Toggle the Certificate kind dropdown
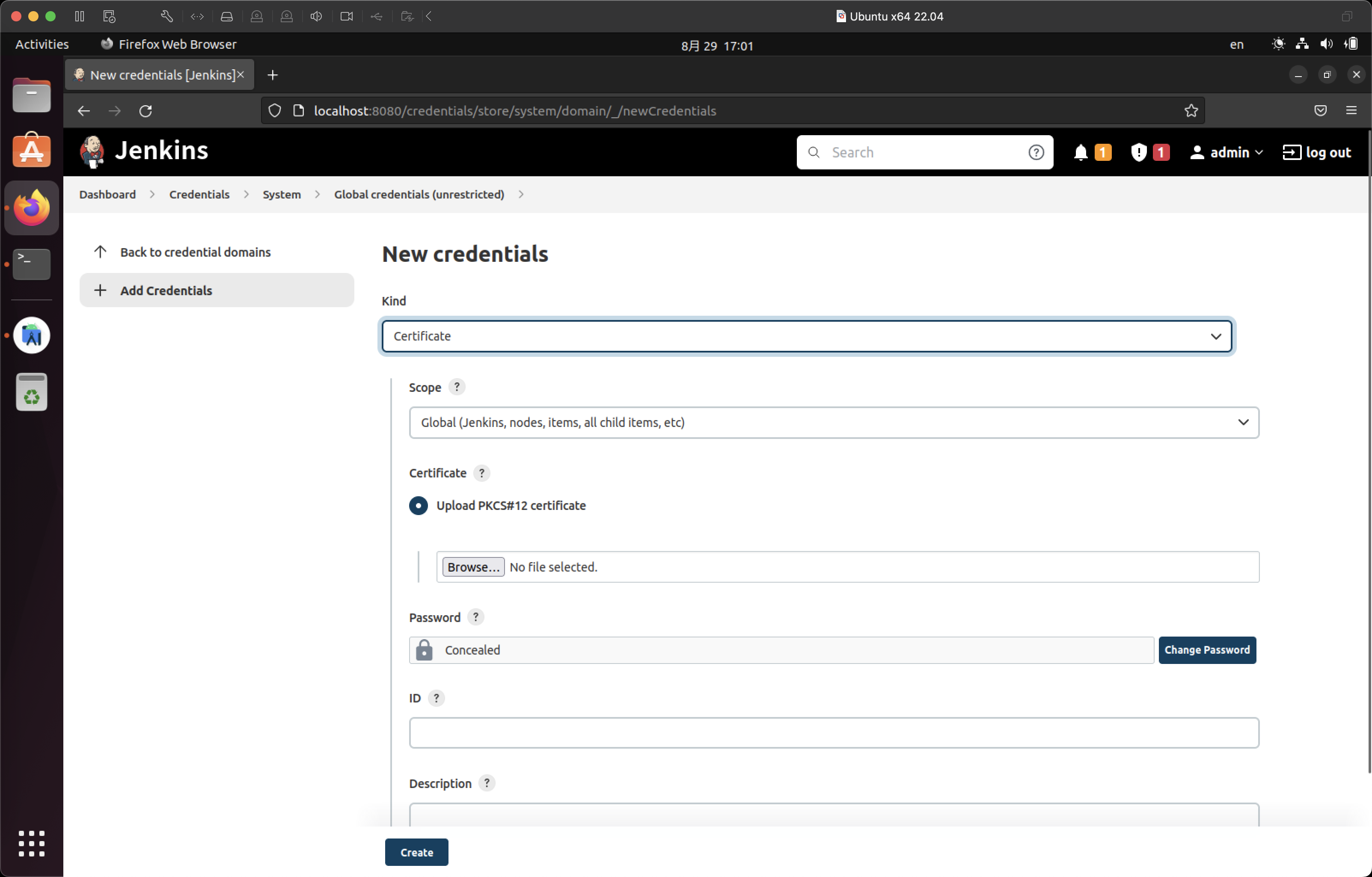 click(807, 336)
